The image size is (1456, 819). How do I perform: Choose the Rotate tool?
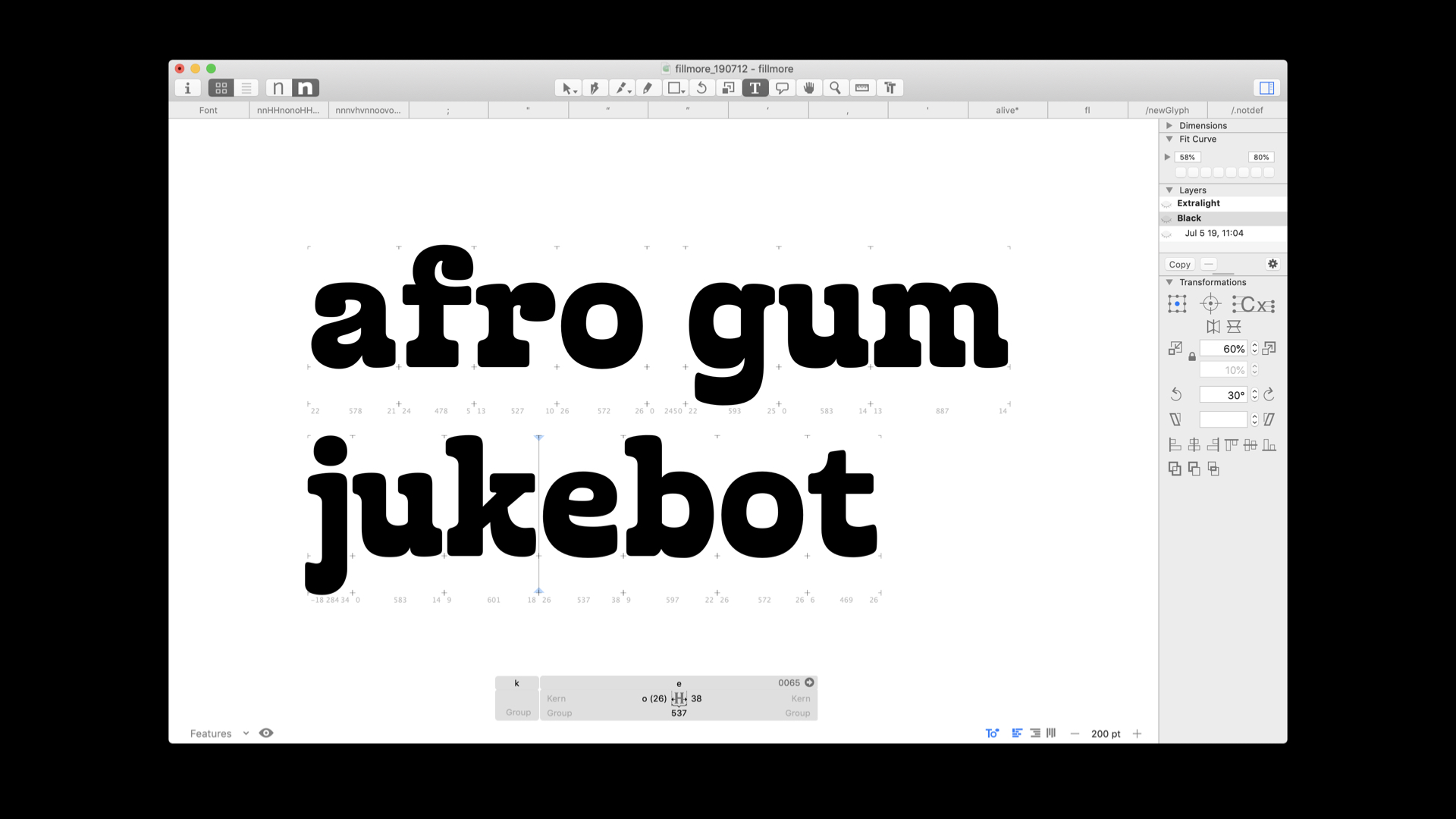[x=702, y=88]
